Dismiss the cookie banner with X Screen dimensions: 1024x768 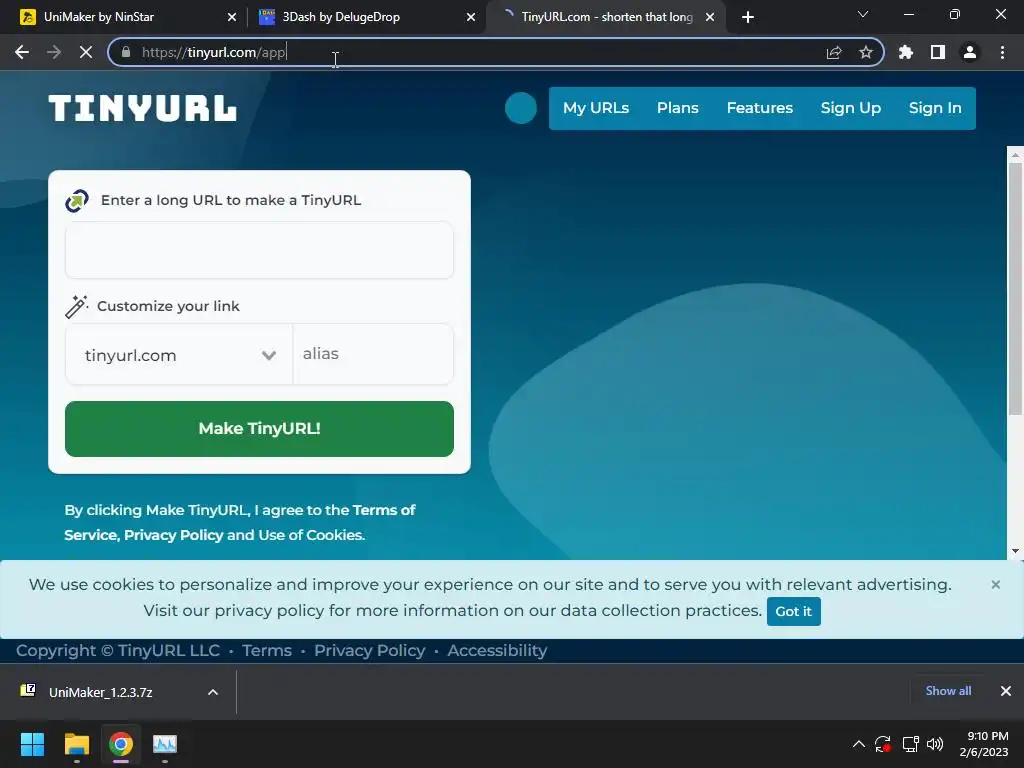995,584
